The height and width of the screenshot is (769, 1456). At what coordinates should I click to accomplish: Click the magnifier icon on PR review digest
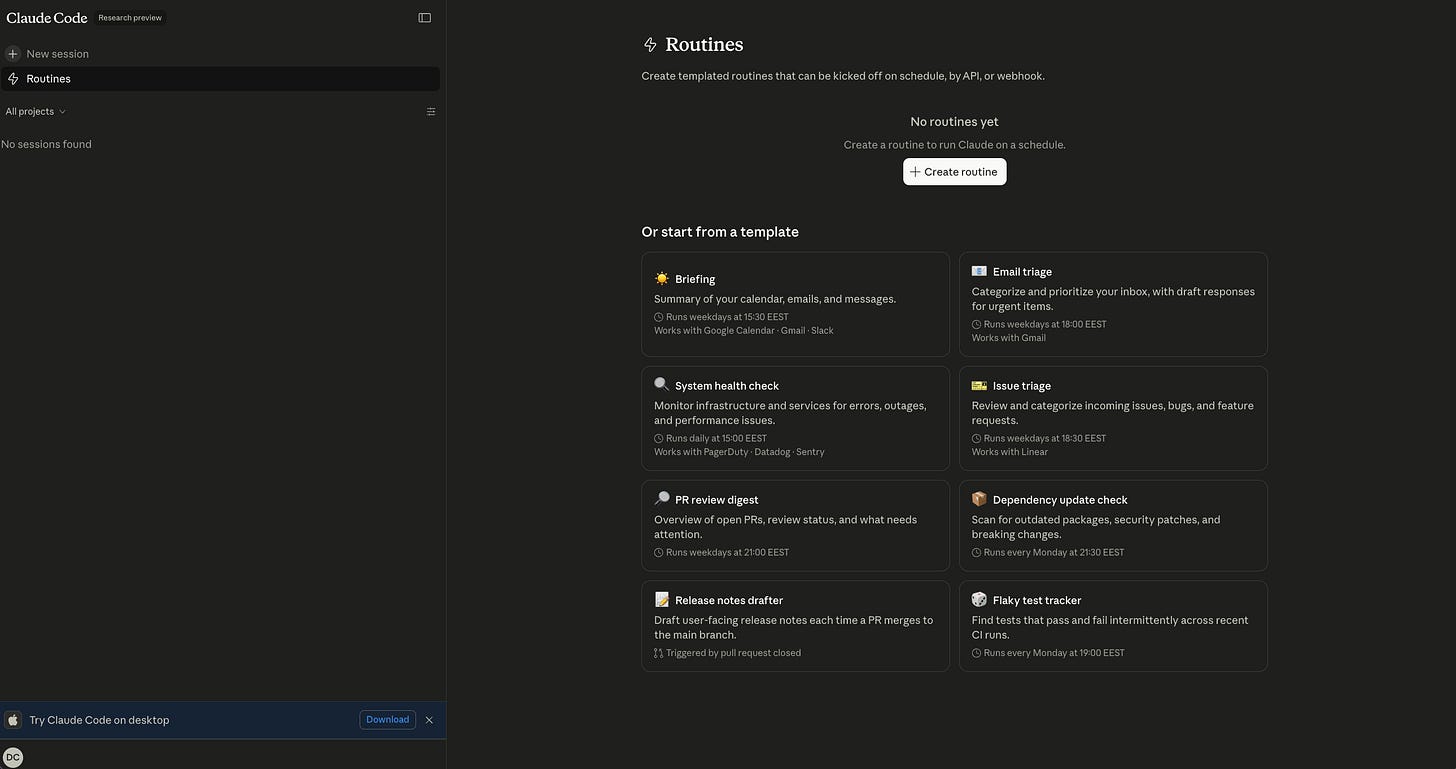(662, 499)
